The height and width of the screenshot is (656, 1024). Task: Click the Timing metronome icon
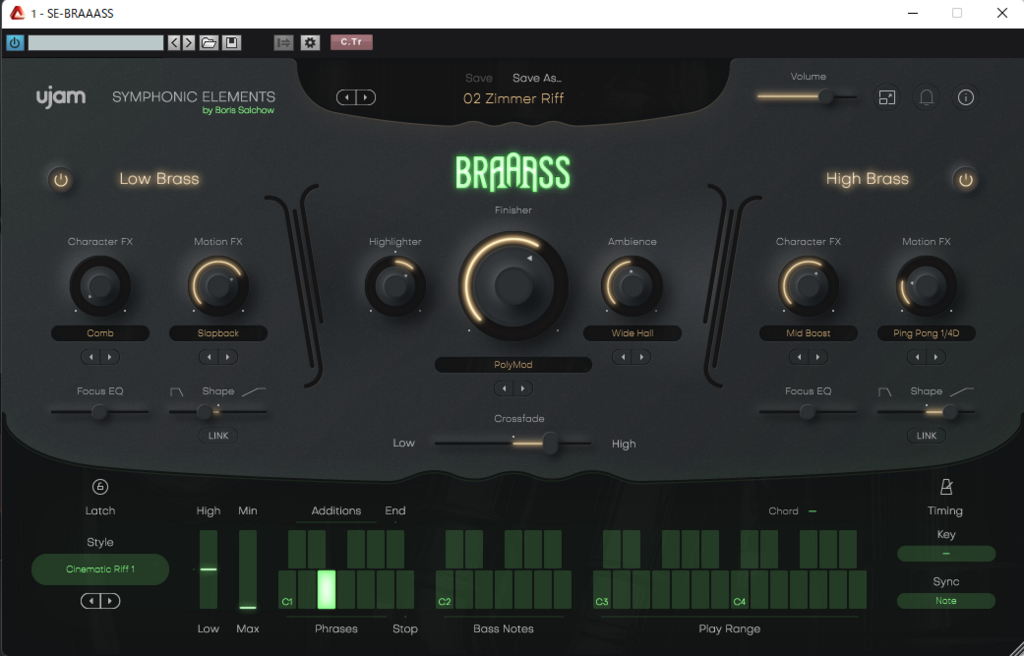[x=946, y=487]
